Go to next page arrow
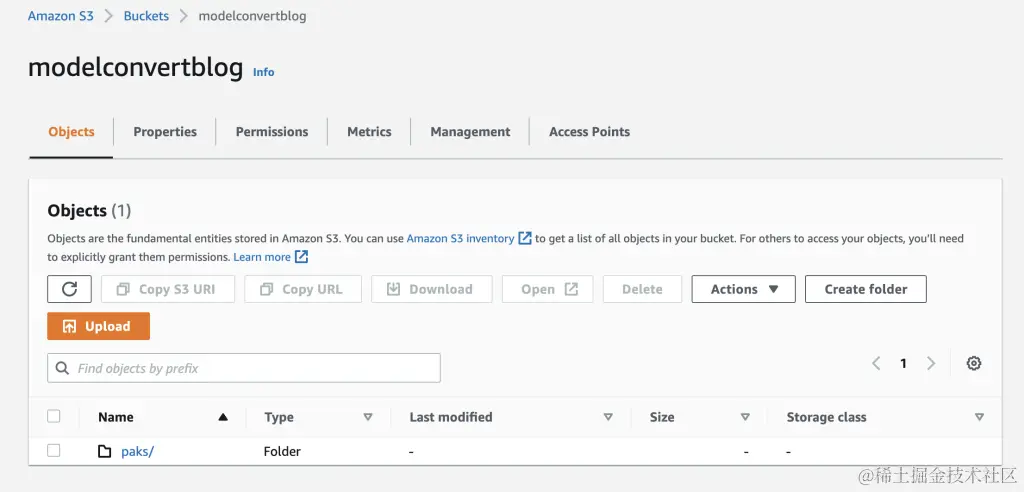1024x492 pixels. [x=931, y=364]
